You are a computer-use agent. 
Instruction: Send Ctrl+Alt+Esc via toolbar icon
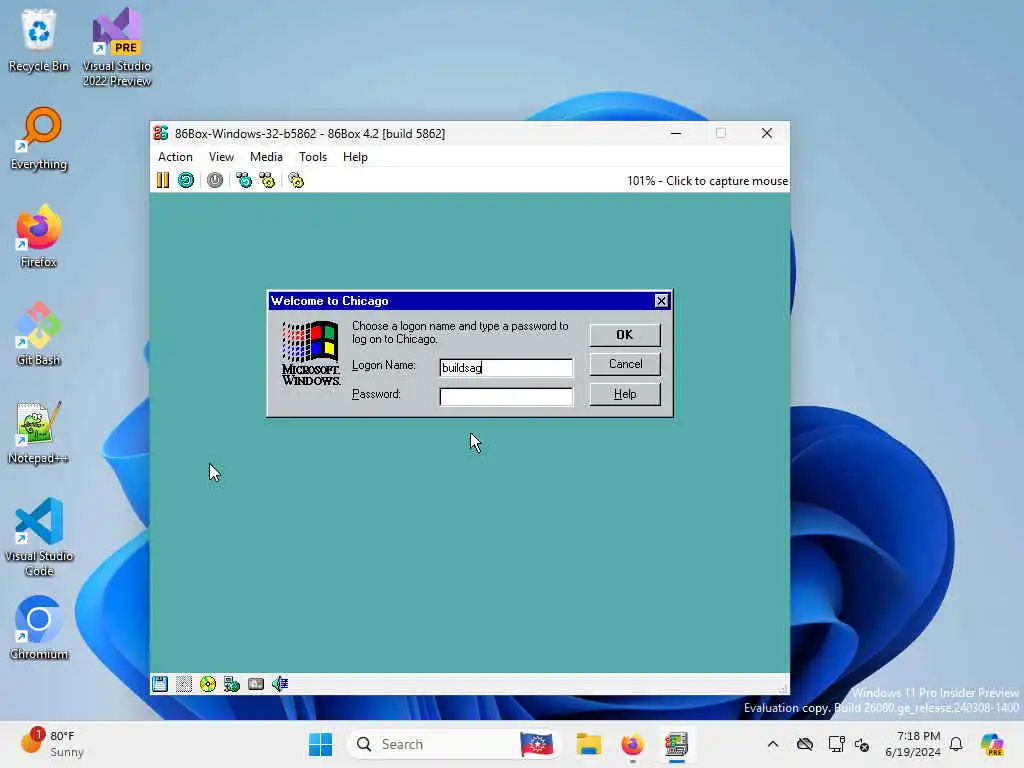[267, 180]
